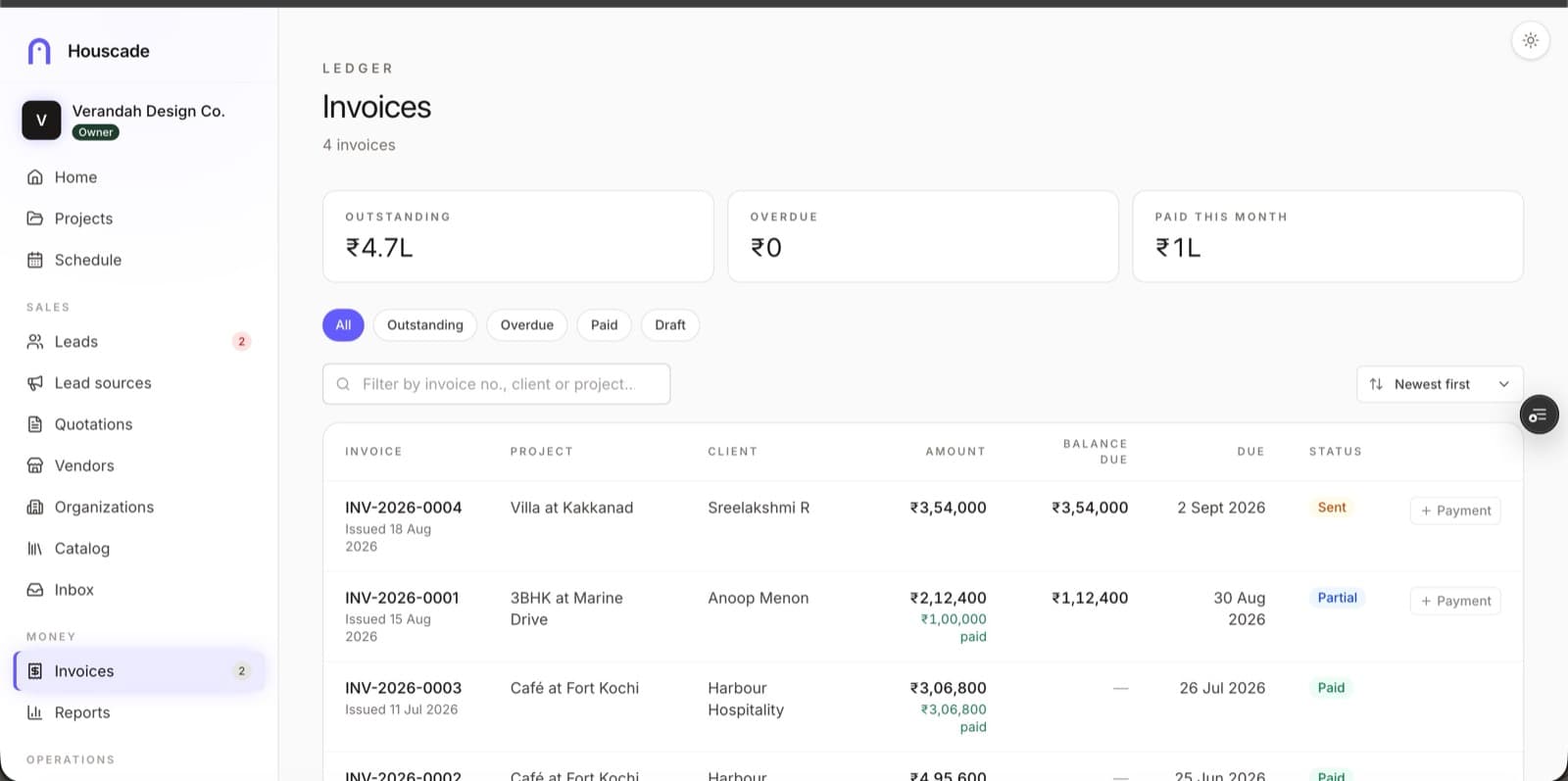Screen dimensions: 1568x781
Task: Click the Quotations document icon
Action: click(35, 424)
